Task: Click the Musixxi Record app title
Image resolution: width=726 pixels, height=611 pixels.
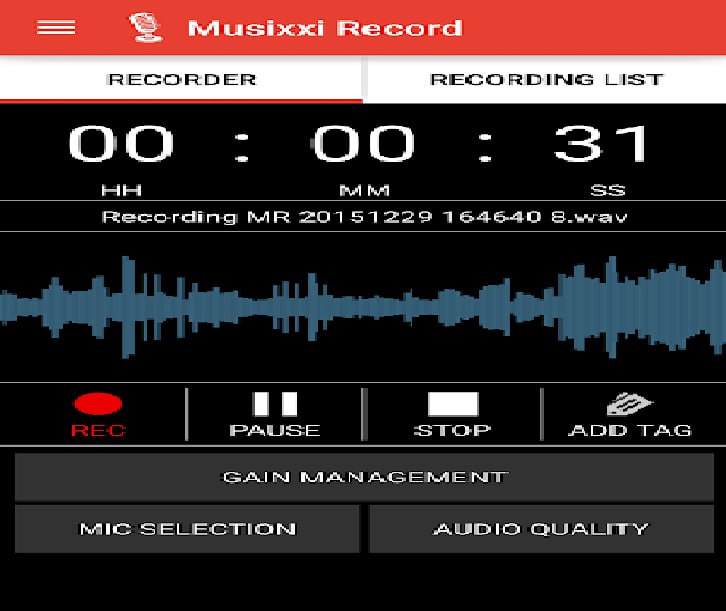Action: [325, 28]
